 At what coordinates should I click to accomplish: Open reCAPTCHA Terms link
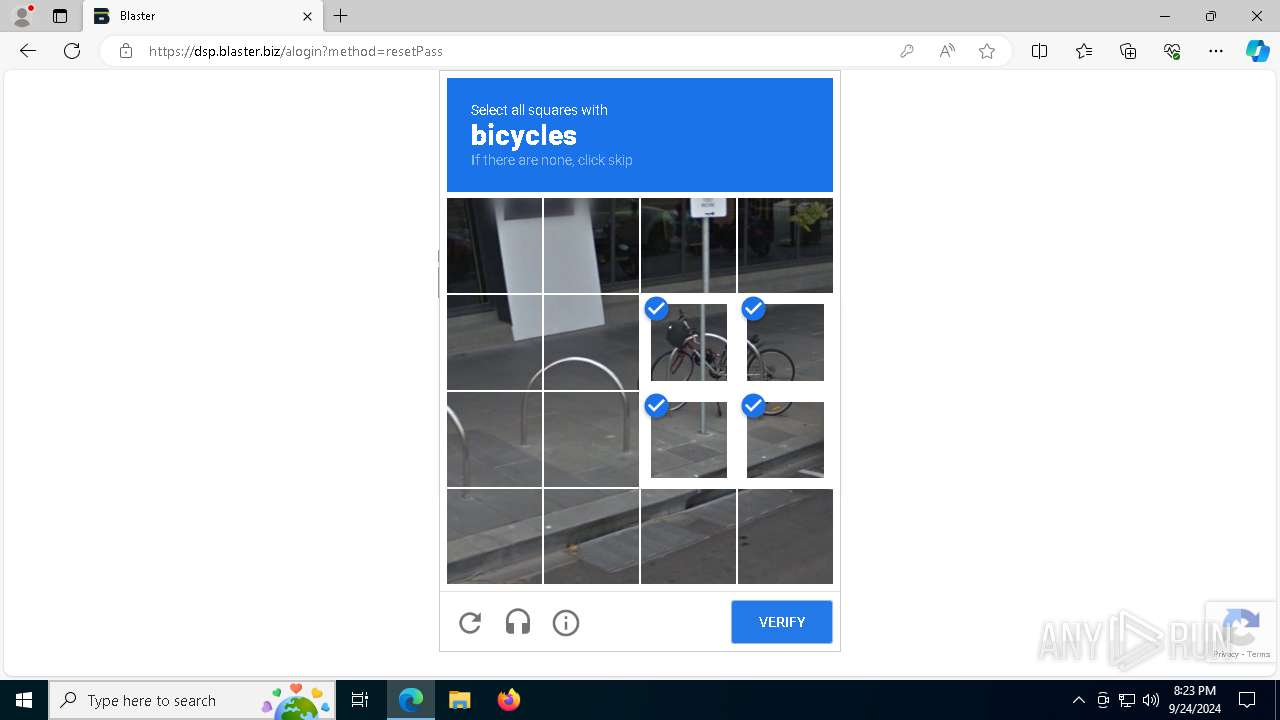[x=1259, y=654]
